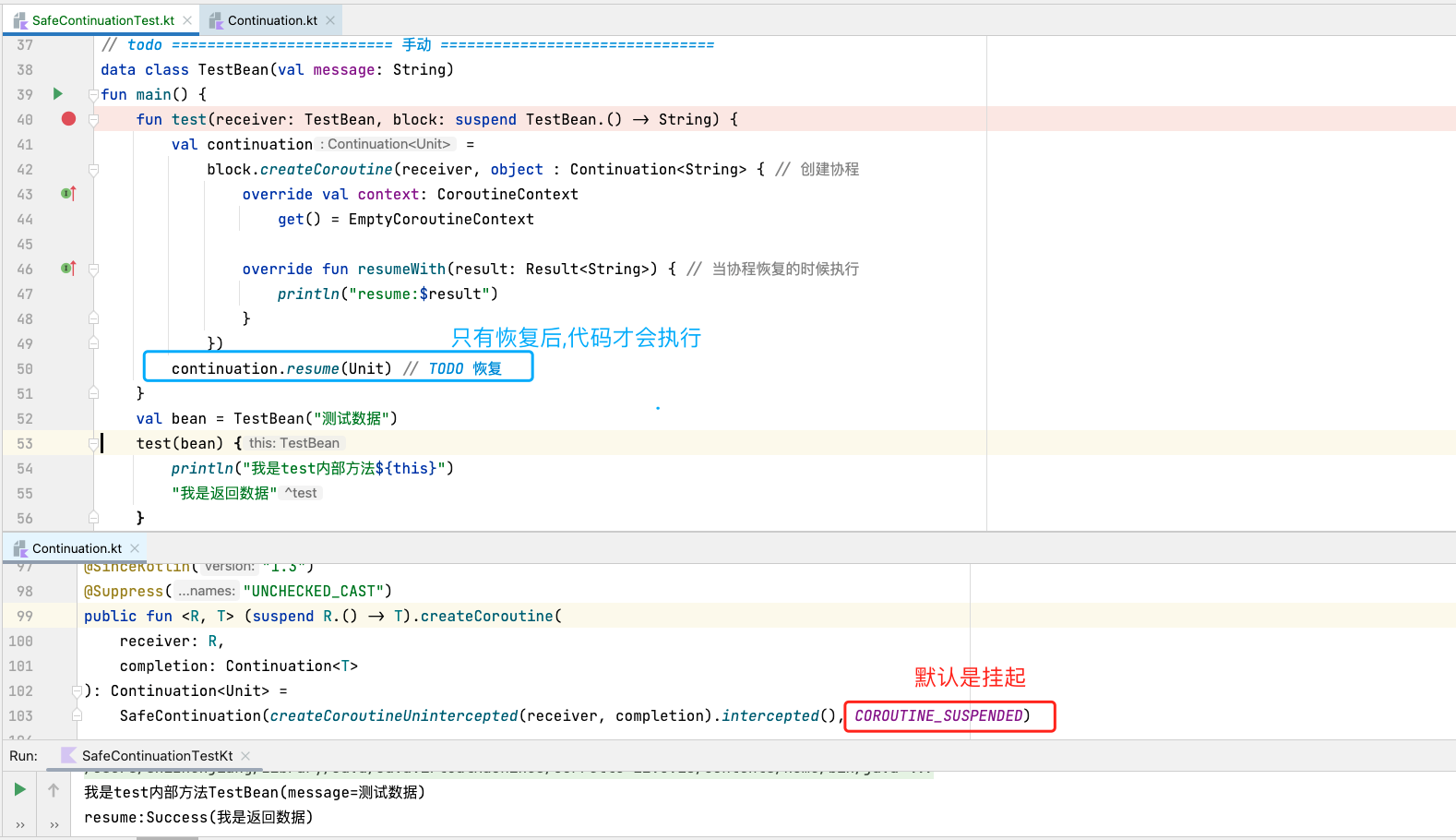Remove the breakpoint on line 40

click(68, 119)
